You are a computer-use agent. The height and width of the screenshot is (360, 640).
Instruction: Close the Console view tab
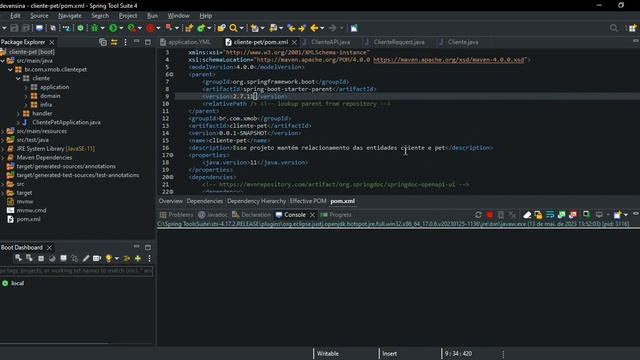coord(312,215)
